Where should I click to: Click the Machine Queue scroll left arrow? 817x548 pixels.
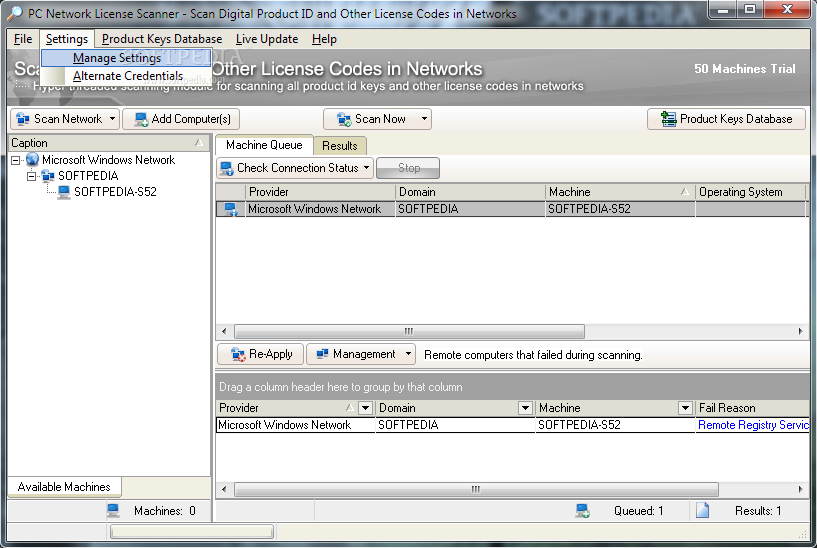click(224, 331)
